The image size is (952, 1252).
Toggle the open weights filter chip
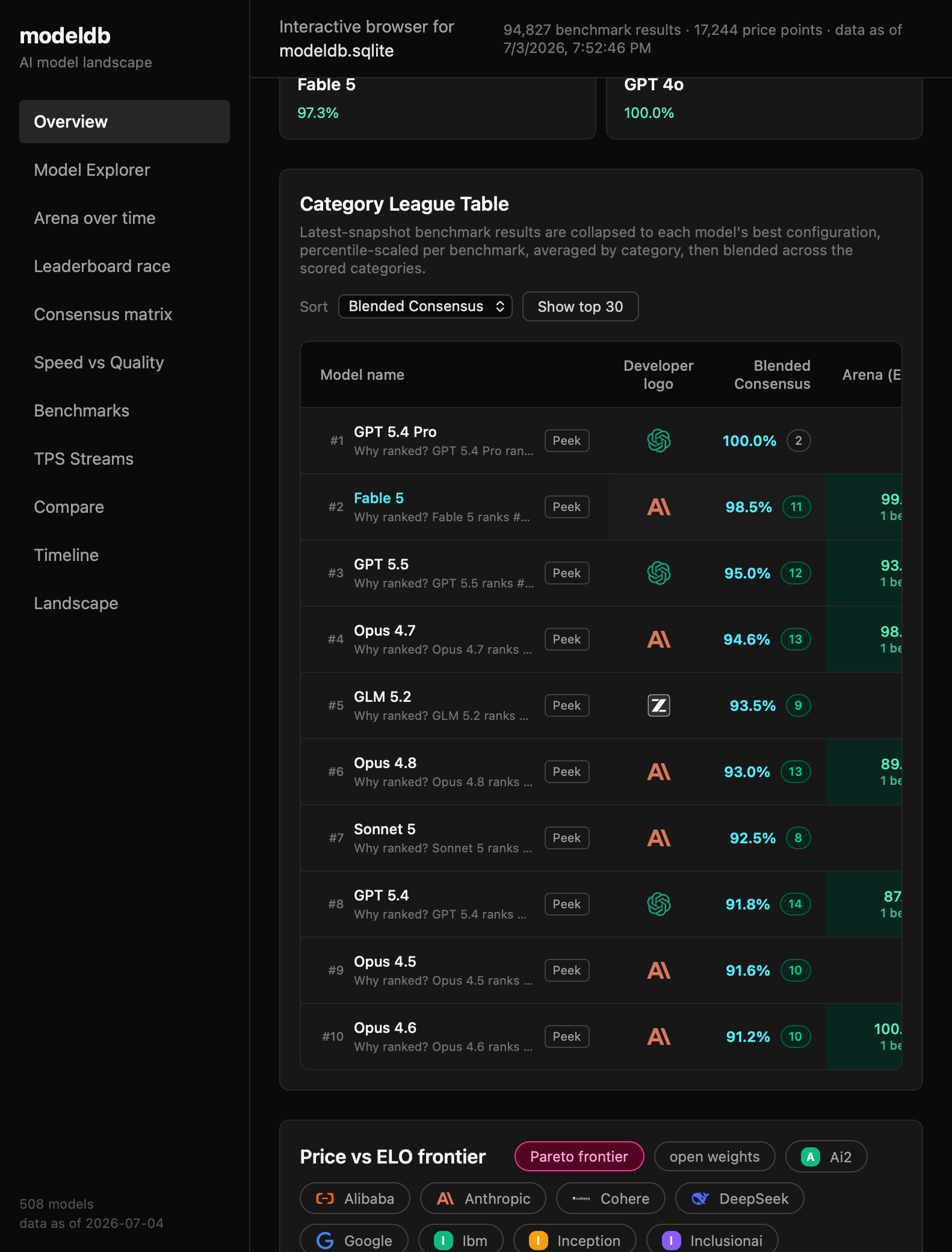click(714, 1156)
